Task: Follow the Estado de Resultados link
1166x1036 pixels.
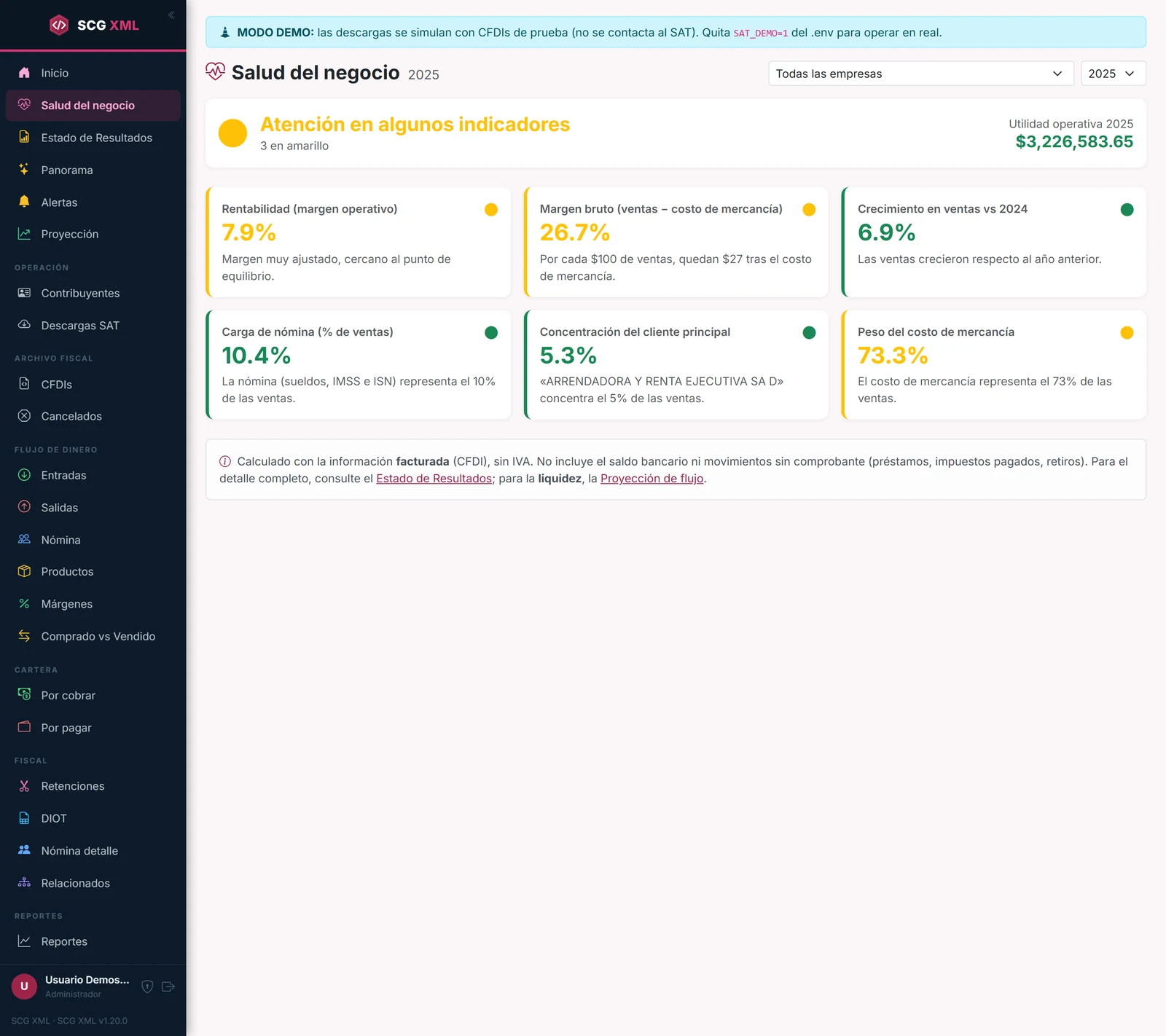Action: pos(434,479)
